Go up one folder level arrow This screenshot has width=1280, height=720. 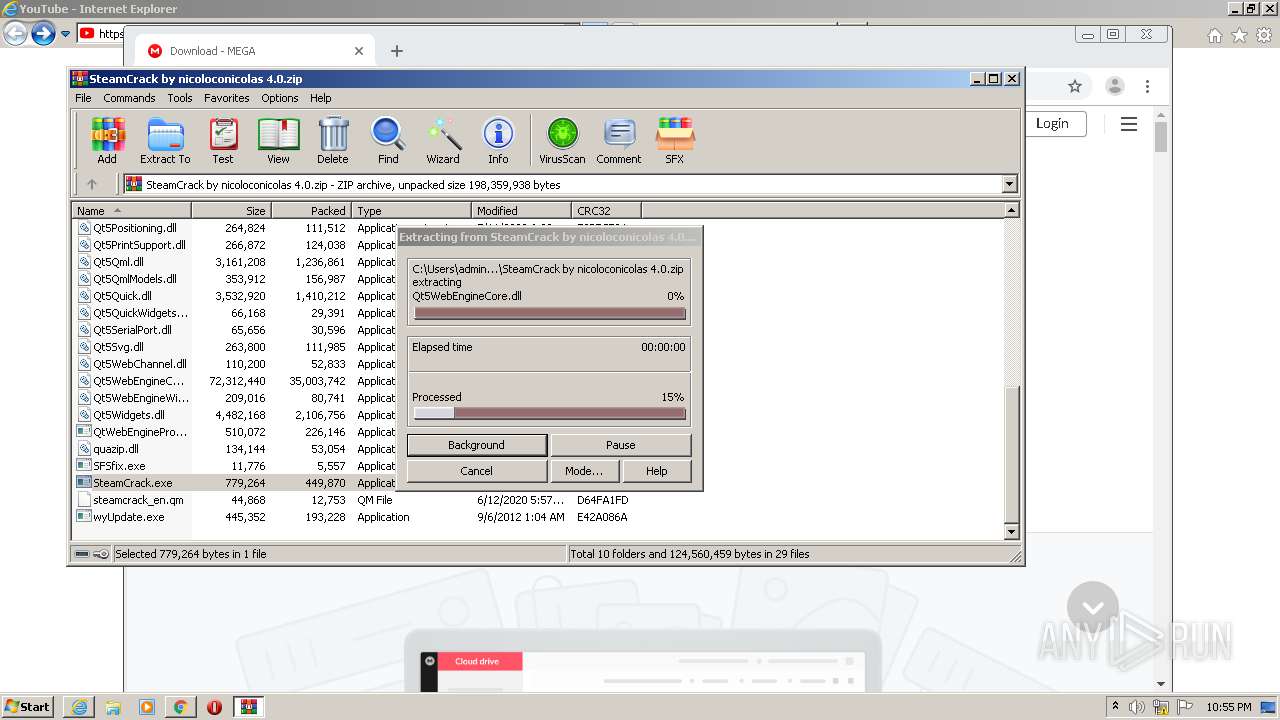(92, 184)
